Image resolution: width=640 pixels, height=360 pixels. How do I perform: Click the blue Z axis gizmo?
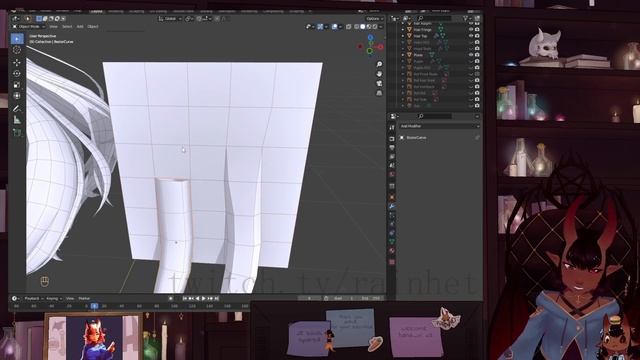point(370,38)
